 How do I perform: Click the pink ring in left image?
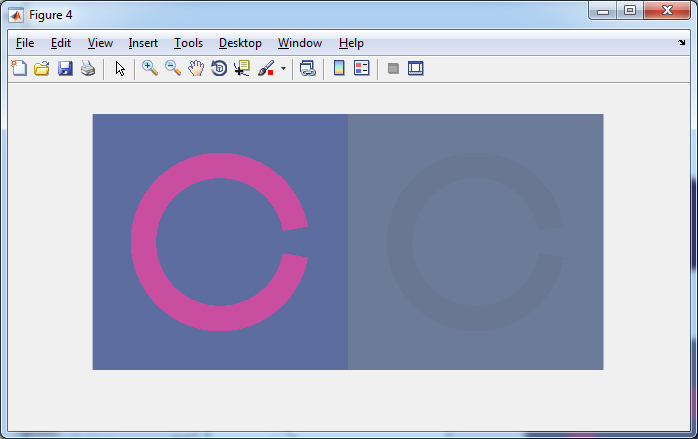click(143, 242)
